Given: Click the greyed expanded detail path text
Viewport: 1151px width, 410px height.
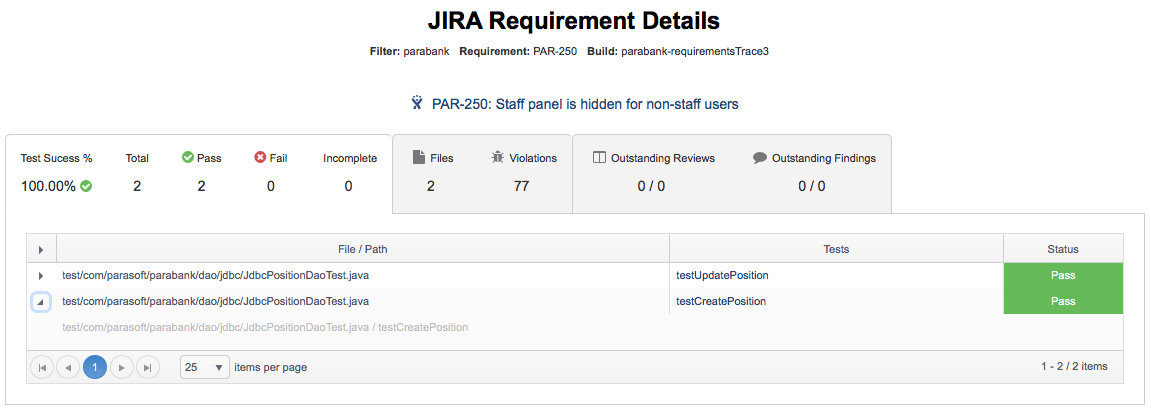Looking at the screenshot, I should pyautogui.click(x=265, y=327).
